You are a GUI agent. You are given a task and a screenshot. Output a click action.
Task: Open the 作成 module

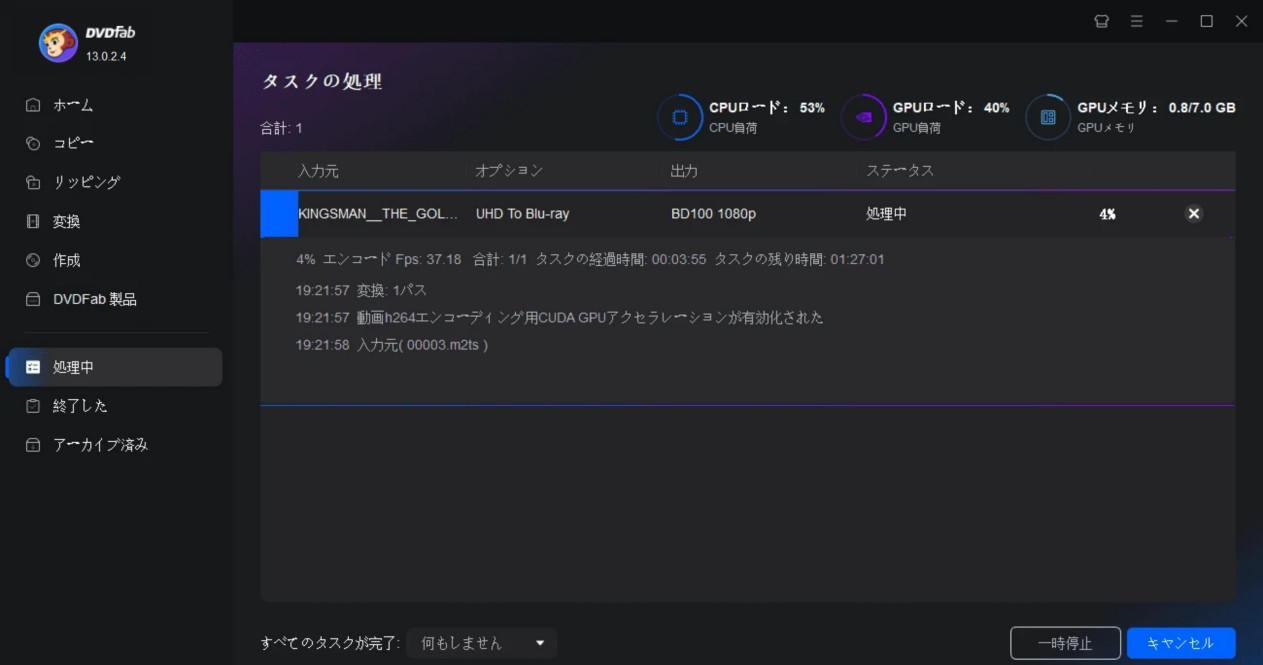[x=67, y=261]
